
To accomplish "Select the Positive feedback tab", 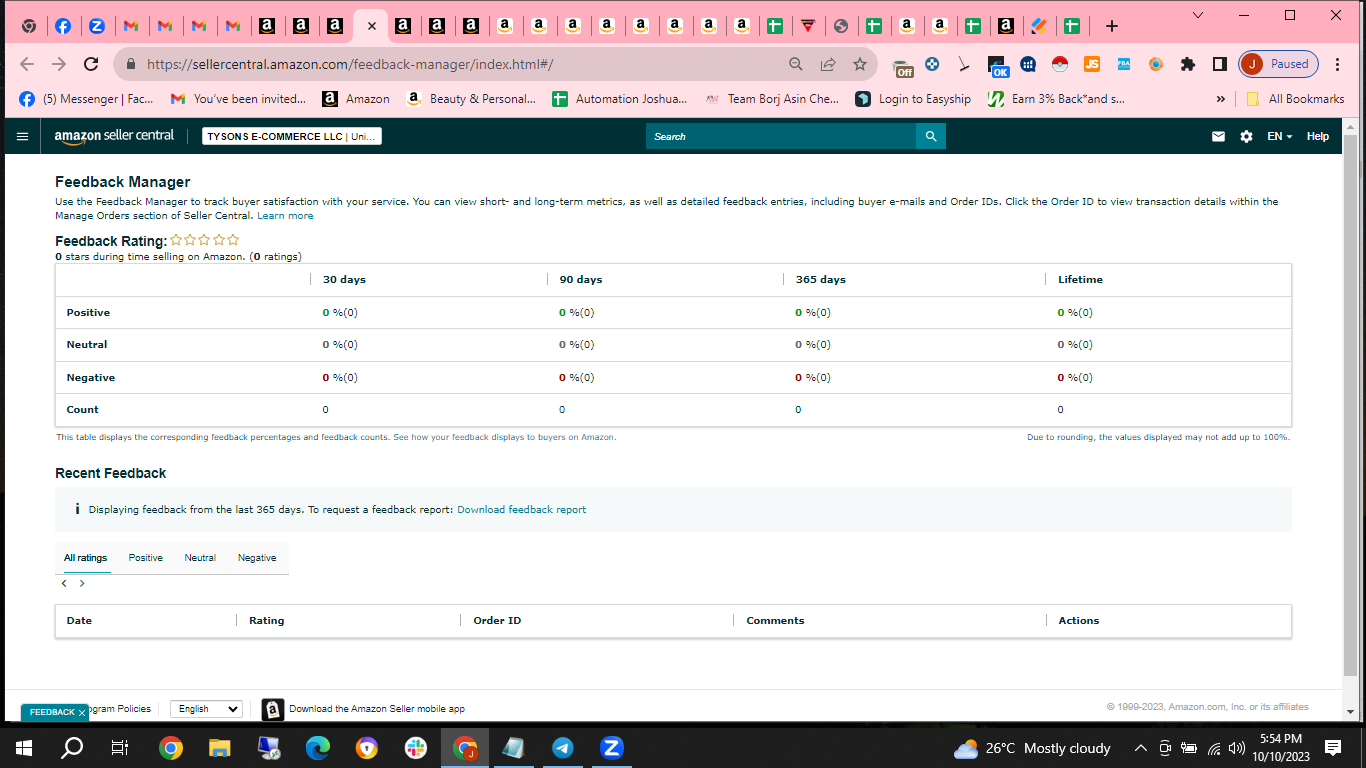I will click(145, 558).
